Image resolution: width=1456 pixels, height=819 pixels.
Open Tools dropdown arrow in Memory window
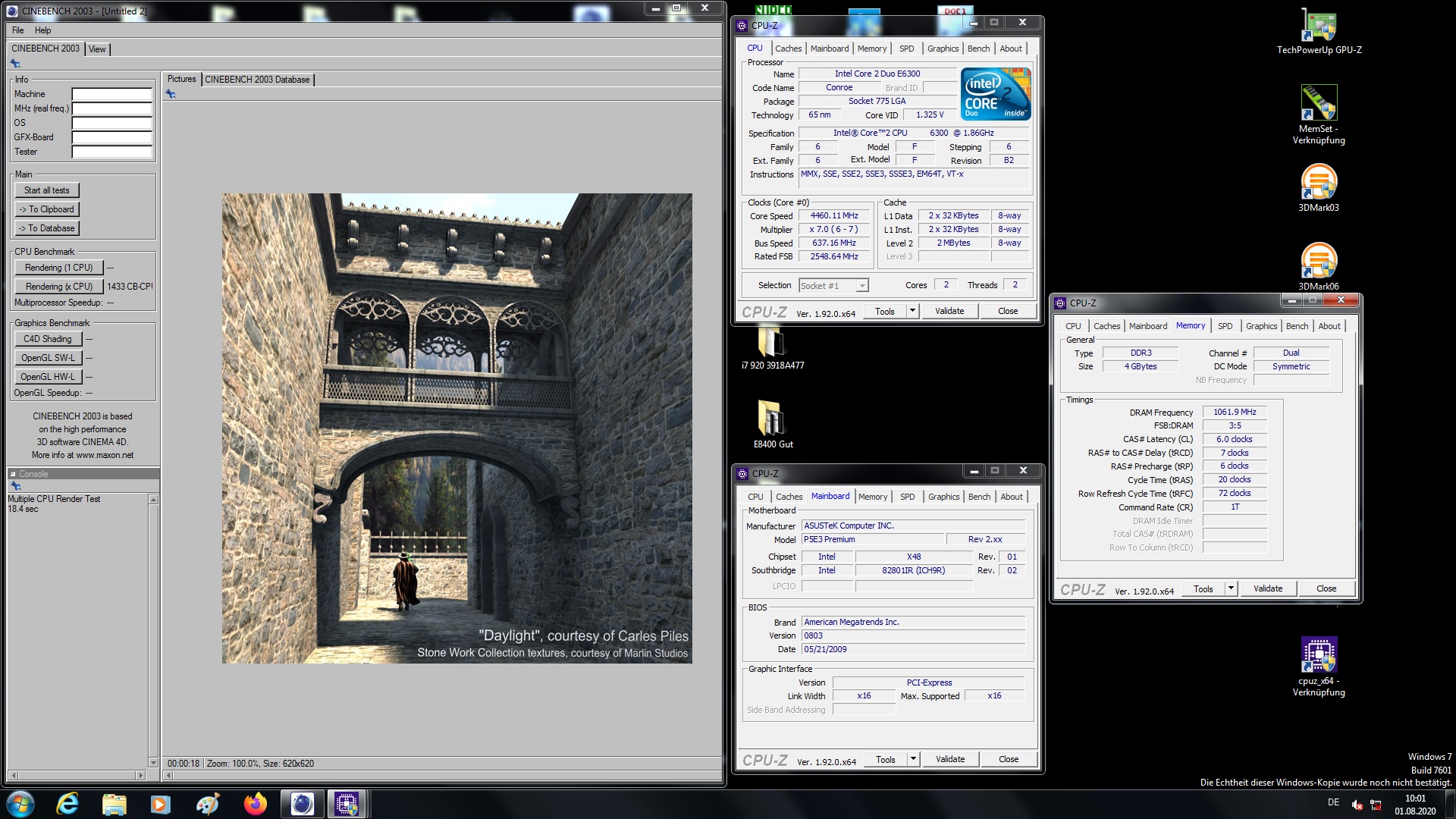point(1231,588)
